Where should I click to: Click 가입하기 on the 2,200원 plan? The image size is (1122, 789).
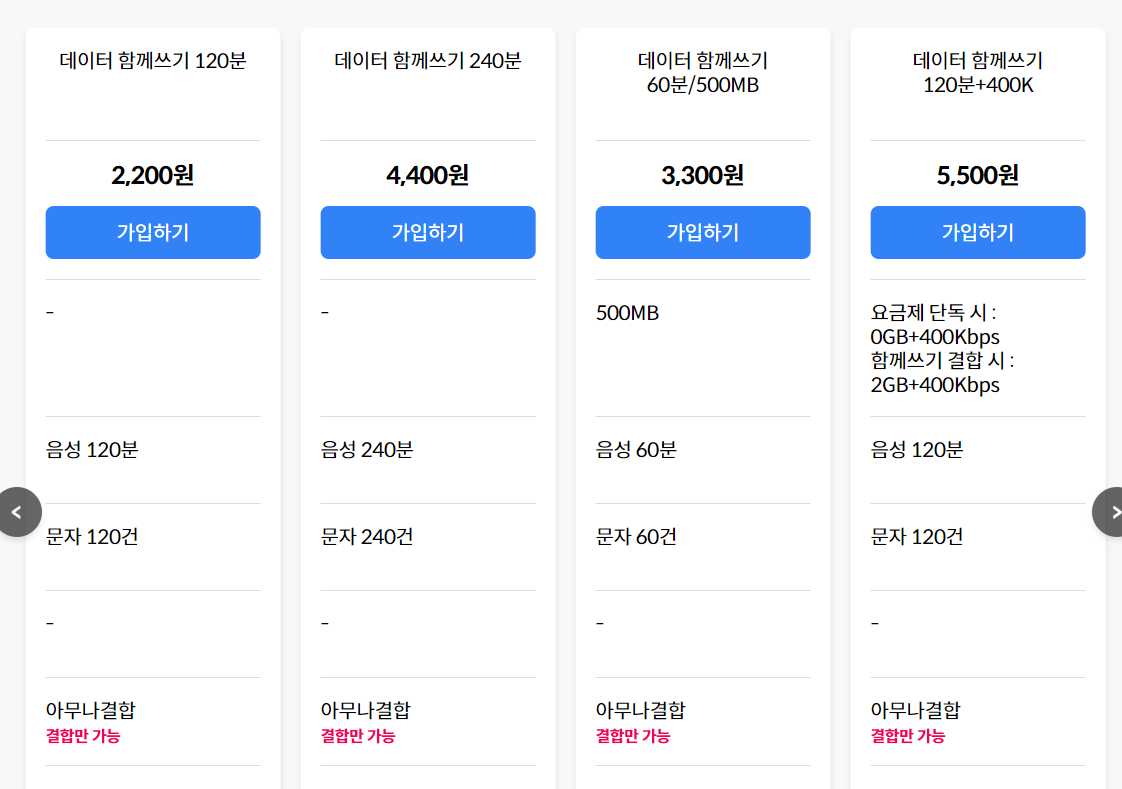[152, 232]
